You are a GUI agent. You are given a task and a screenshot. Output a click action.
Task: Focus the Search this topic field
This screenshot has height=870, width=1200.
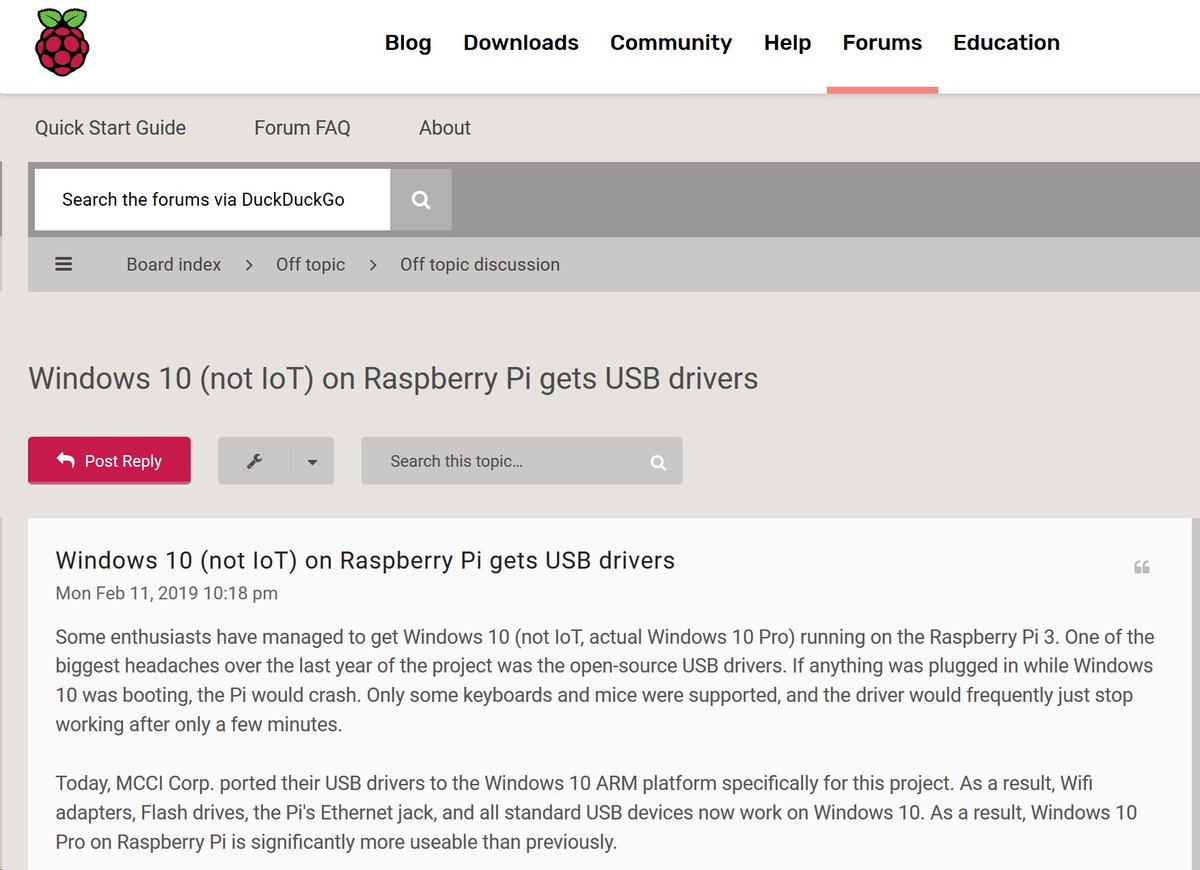498,461
